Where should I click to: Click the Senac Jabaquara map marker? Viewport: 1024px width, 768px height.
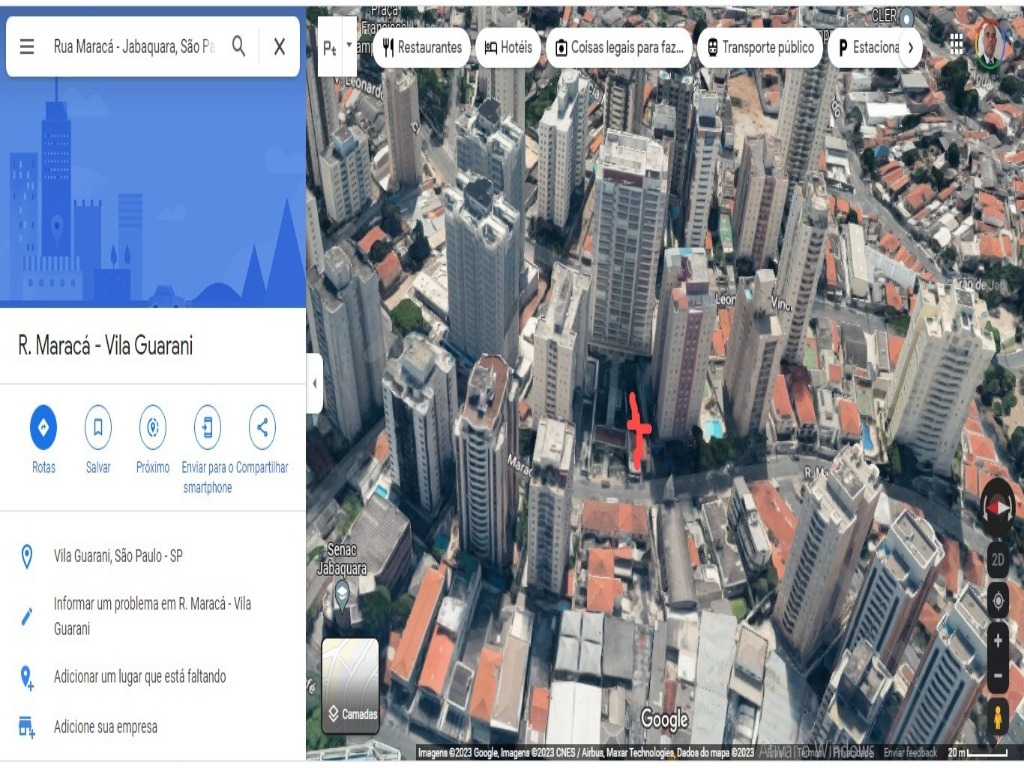click(342, 594)
